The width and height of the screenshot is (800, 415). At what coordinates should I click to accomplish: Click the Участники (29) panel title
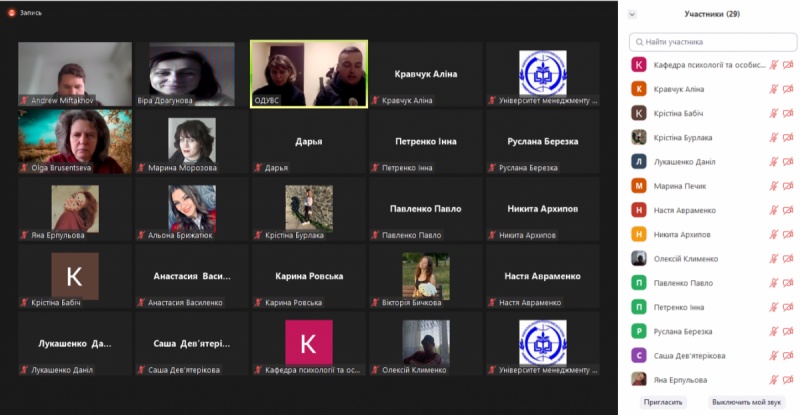coord(711,14)
